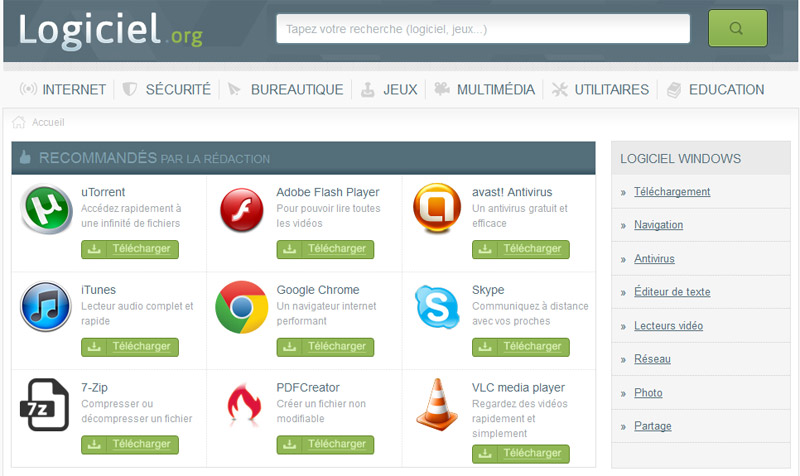The width and height of the screenshot is (800, 476).
Task: Click the Accueil breadcrumb link
Action: click(48, 122)
